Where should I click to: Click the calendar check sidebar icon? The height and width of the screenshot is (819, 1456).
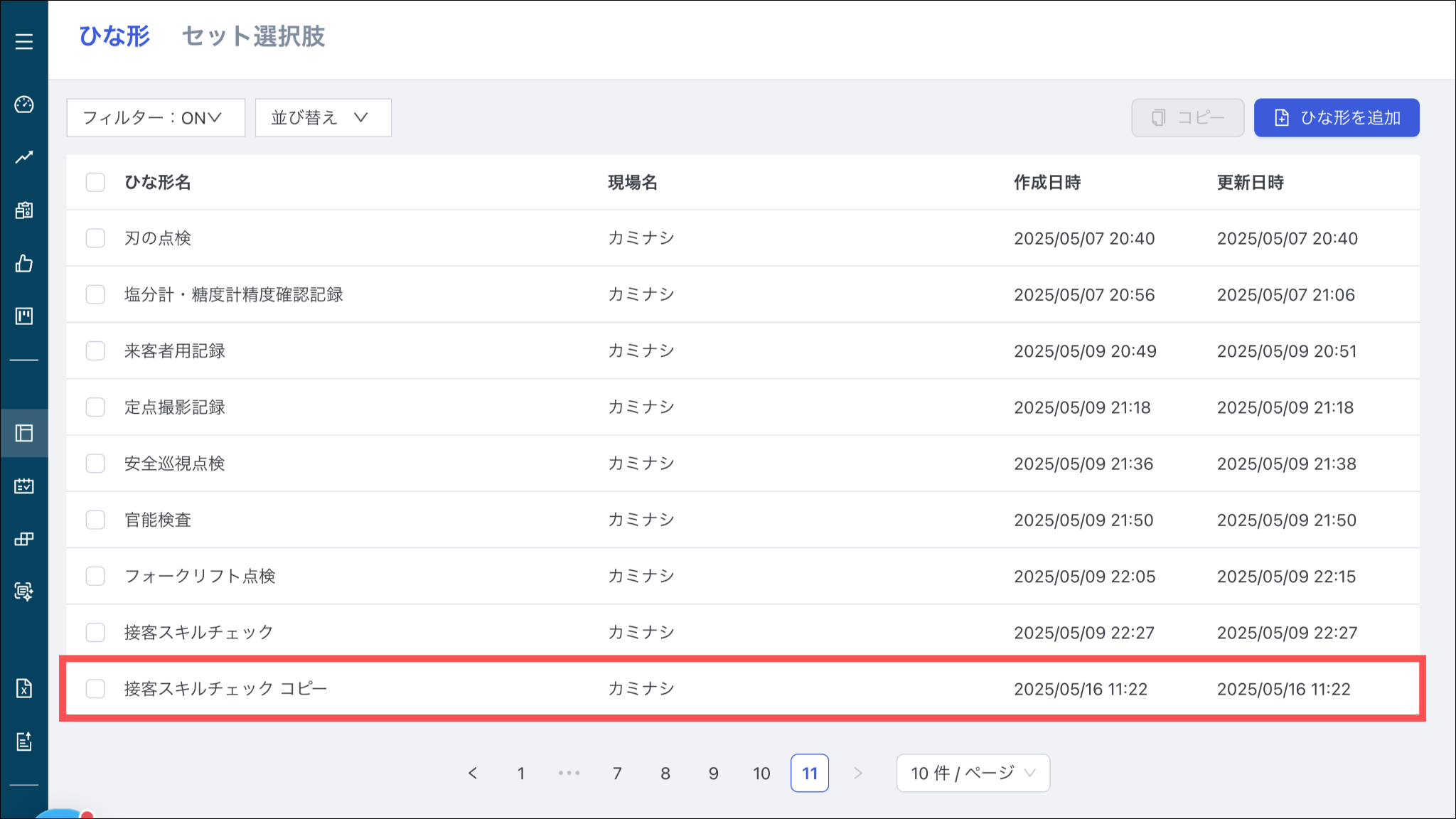coord(24,486)
